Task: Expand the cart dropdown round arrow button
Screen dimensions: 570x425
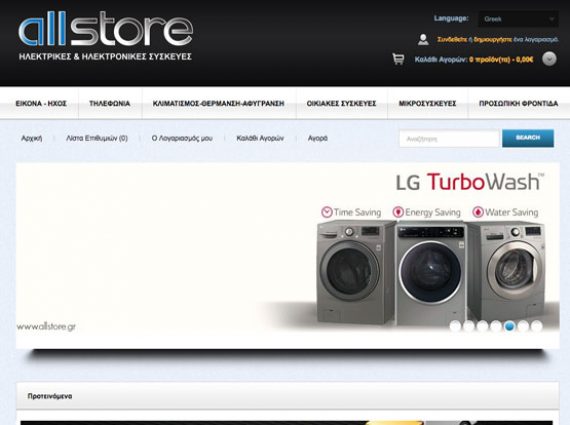Action: click(x=549, y=59)
